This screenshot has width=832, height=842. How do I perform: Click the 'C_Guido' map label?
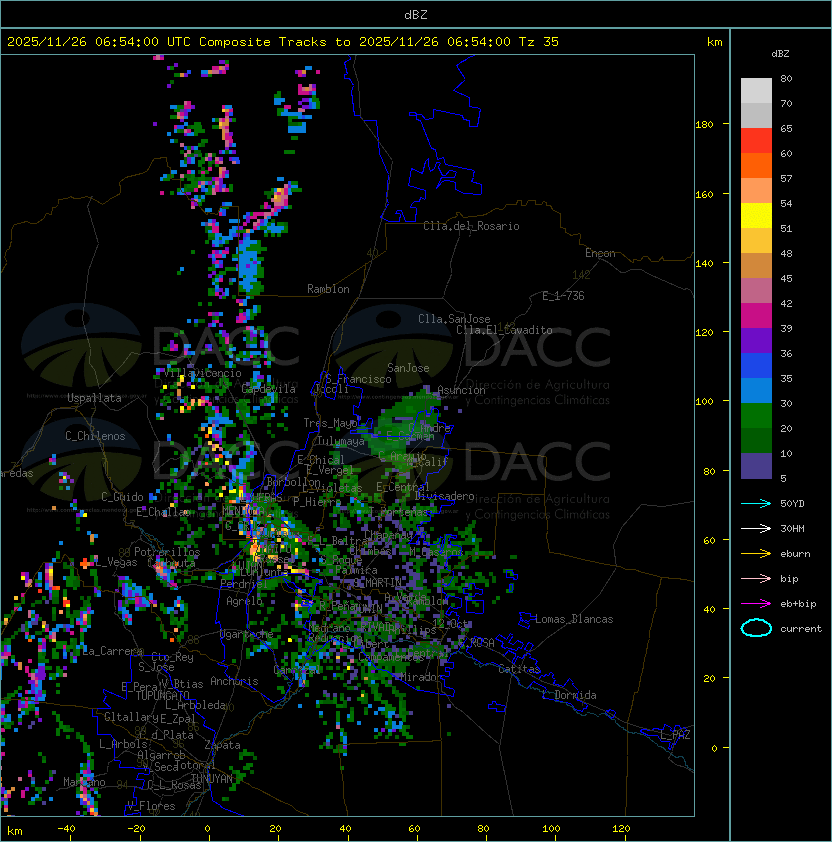[x=122, y=497]
